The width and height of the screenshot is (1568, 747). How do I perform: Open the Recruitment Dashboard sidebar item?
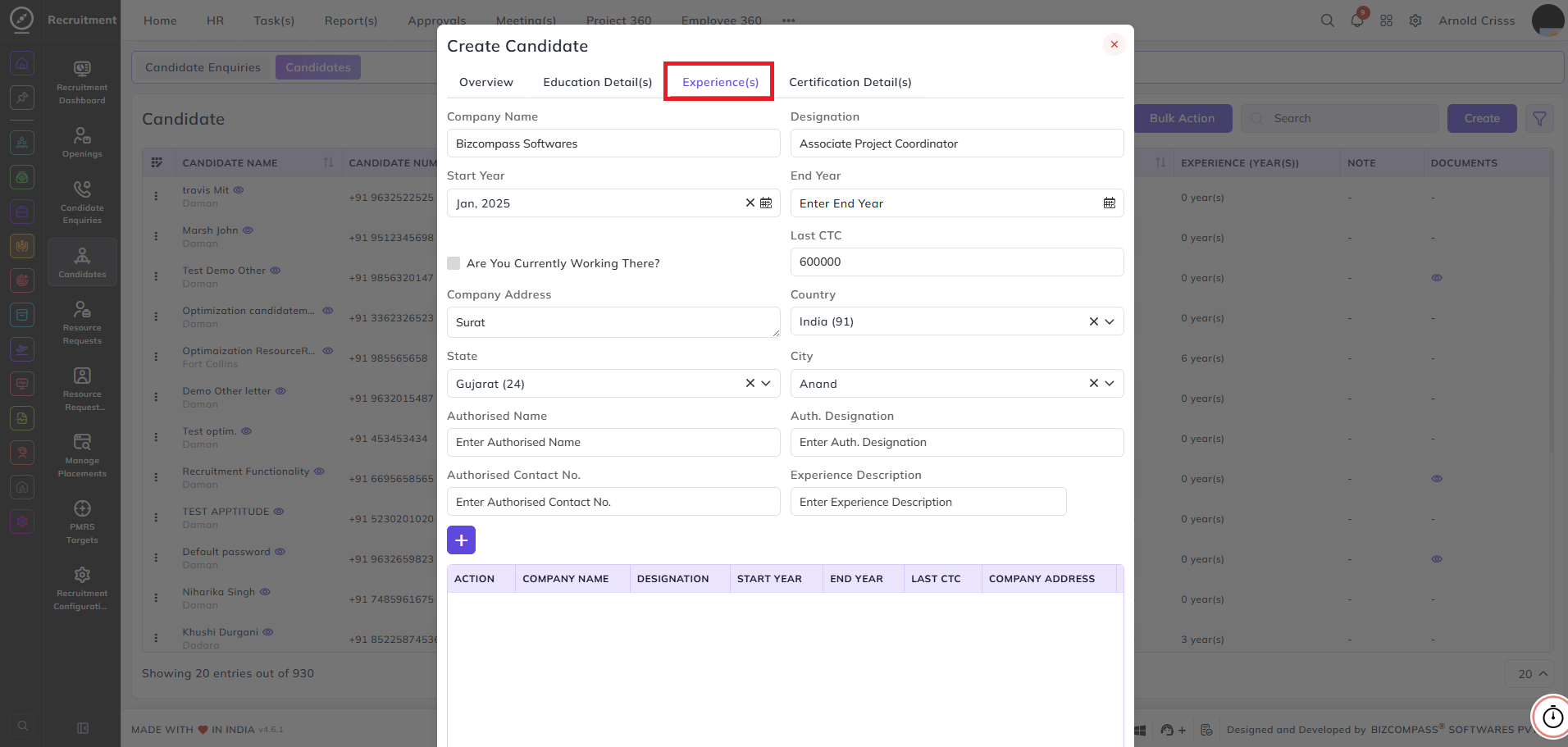point(82,82)
